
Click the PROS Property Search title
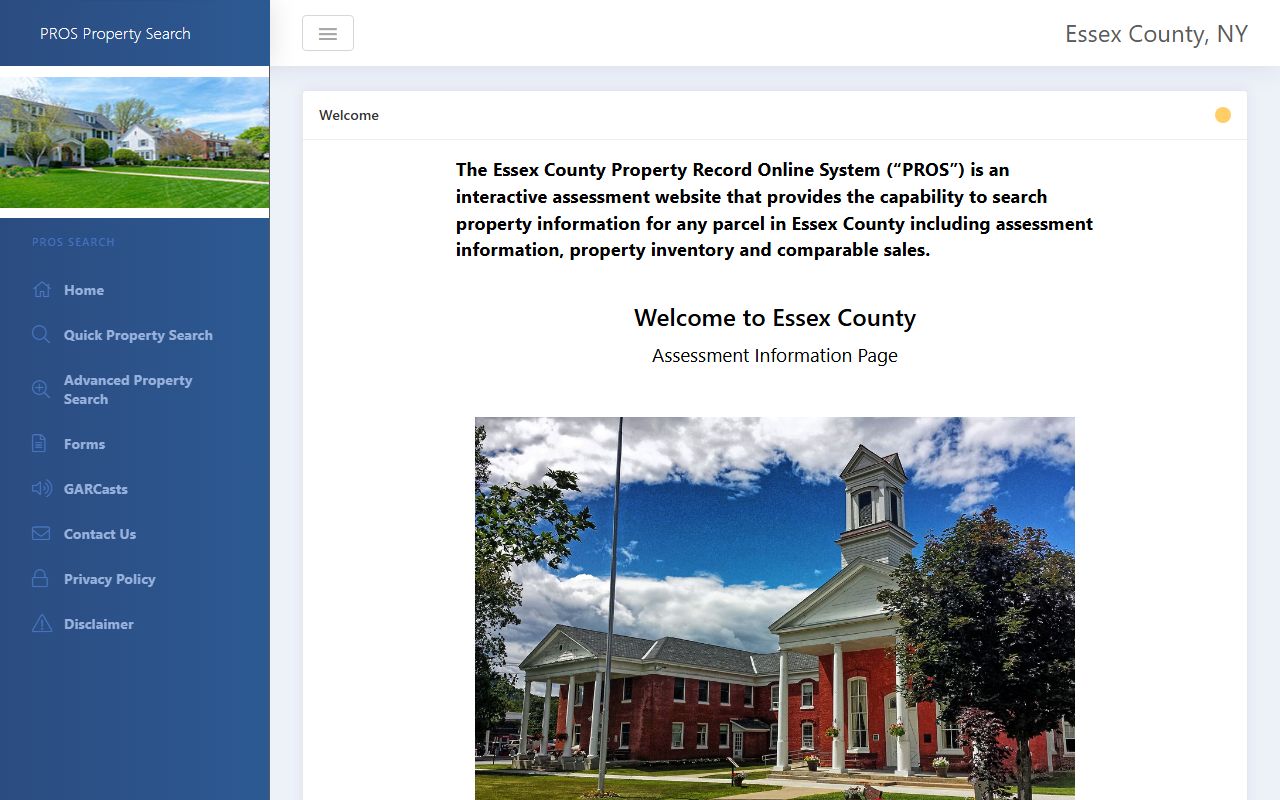tap(115, 33)
